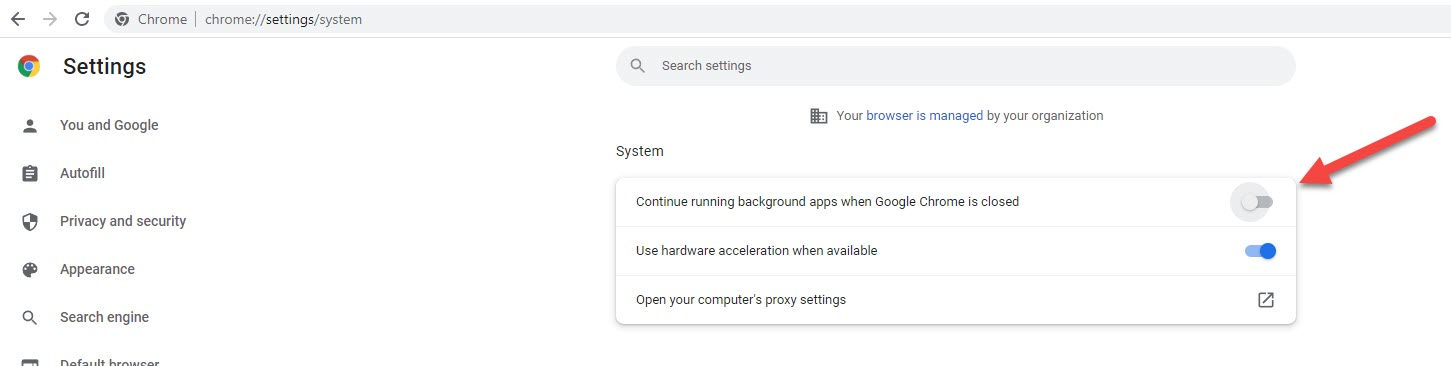Click the Chrome logo beside Settings title

click(x=29, y=66)
